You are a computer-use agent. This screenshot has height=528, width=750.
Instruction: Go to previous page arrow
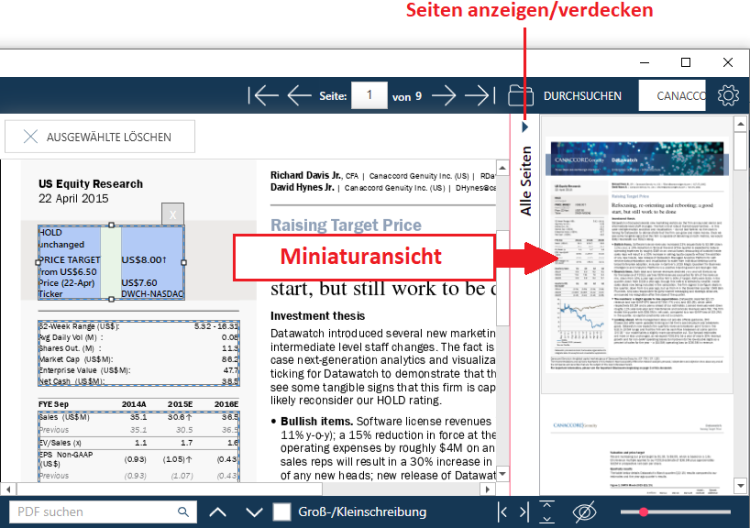(x=299, y=96)
